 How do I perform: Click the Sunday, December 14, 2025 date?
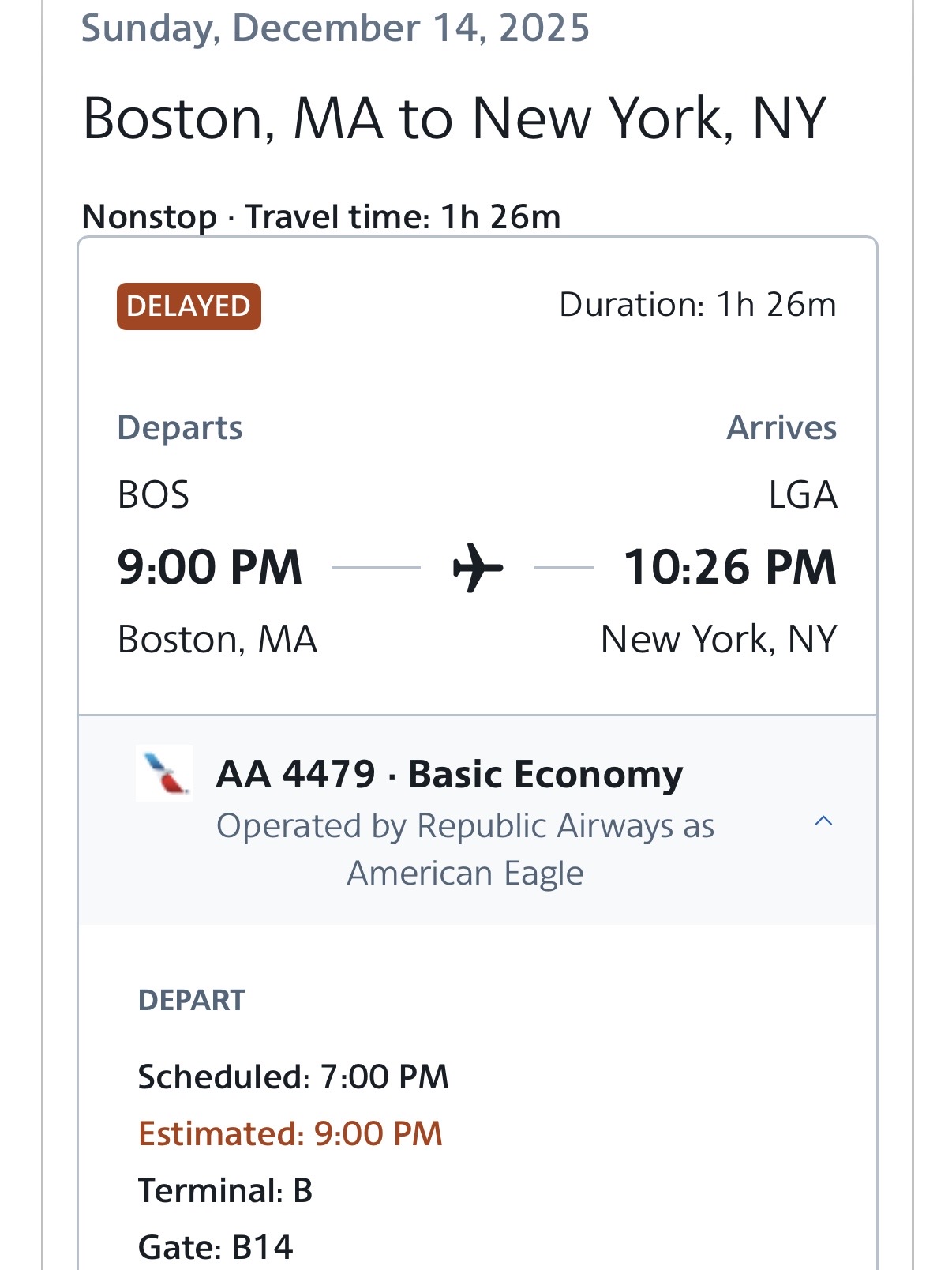335,28
